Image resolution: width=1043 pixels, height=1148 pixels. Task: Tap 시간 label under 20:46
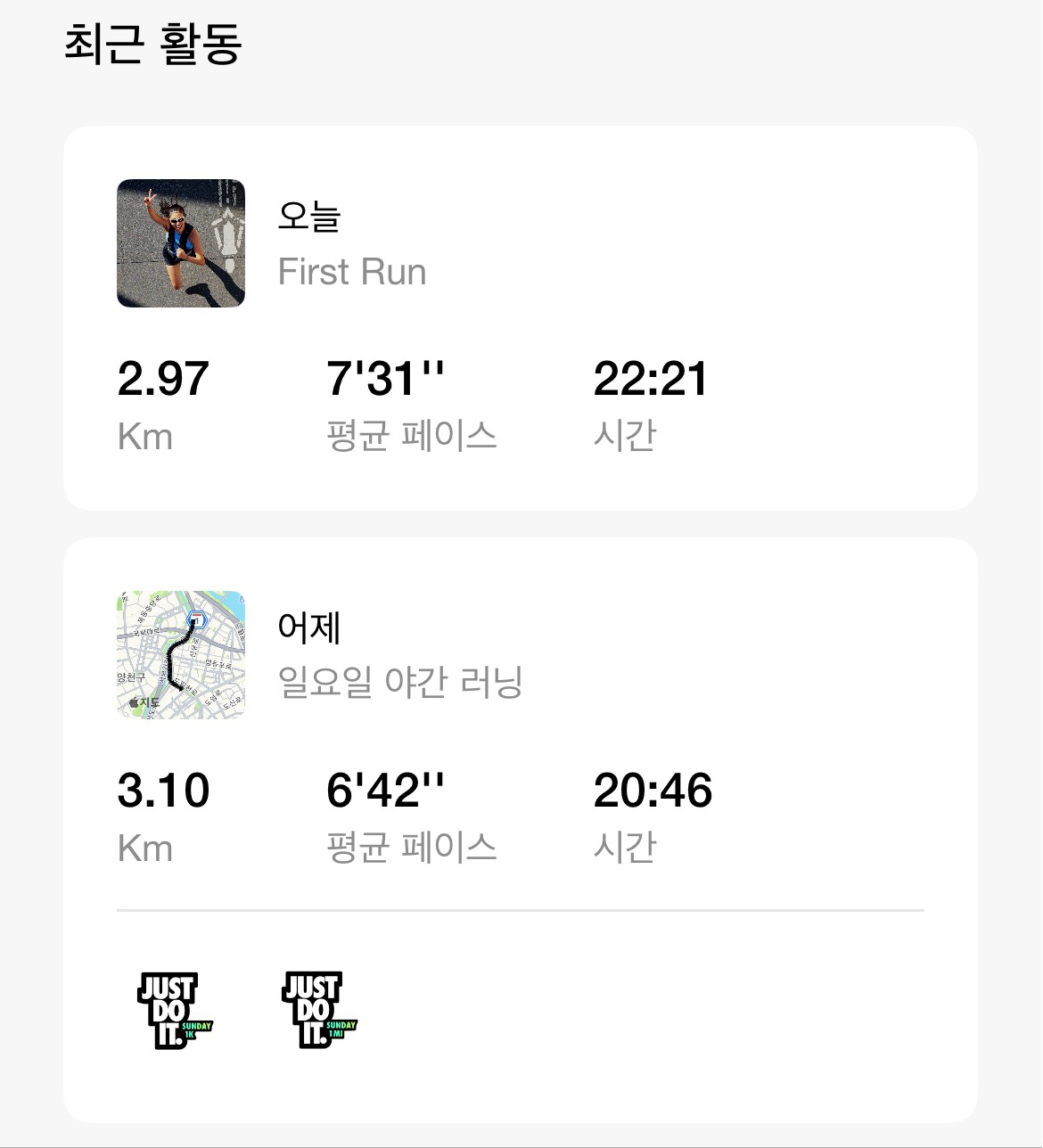[625, 848]
